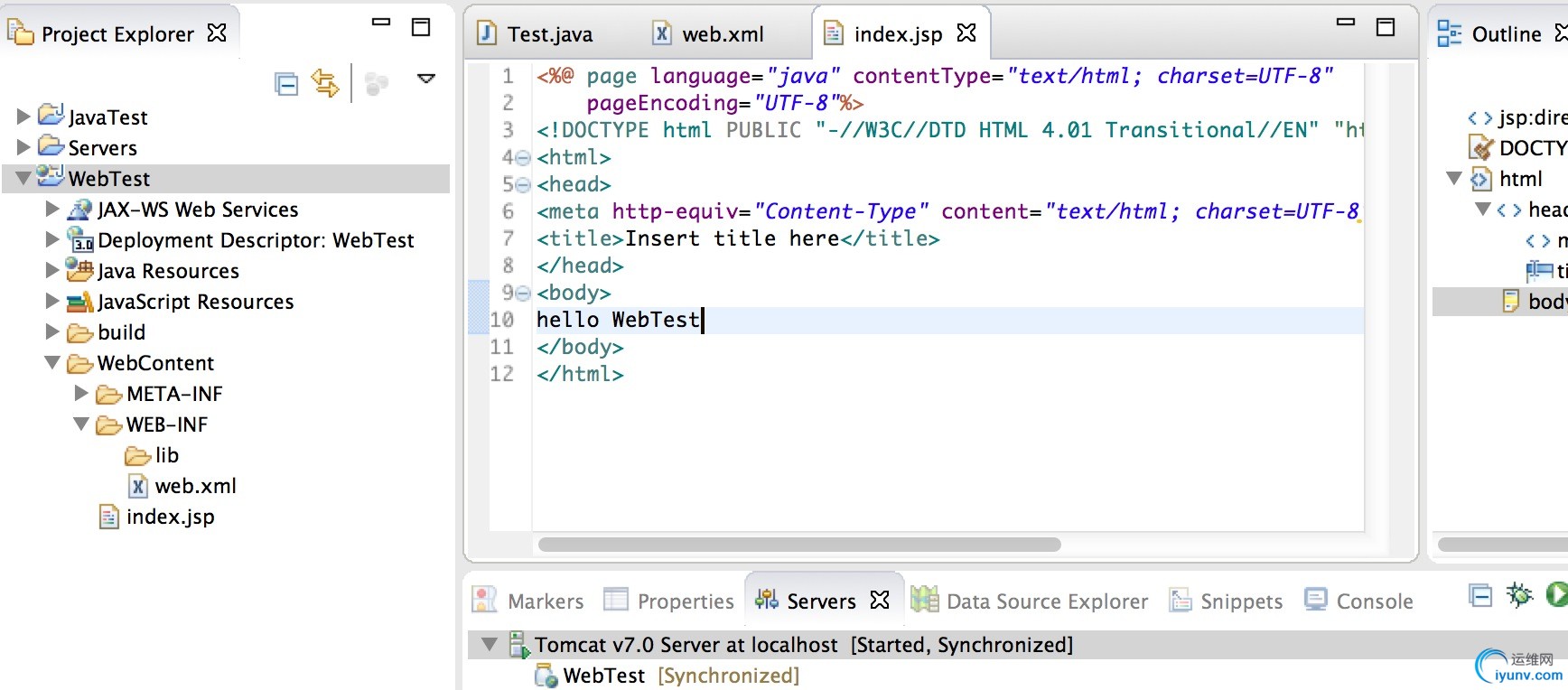
Task: Expand JAX-WS Web Services node
Action: pyautogui.click(x=52, y=209)
